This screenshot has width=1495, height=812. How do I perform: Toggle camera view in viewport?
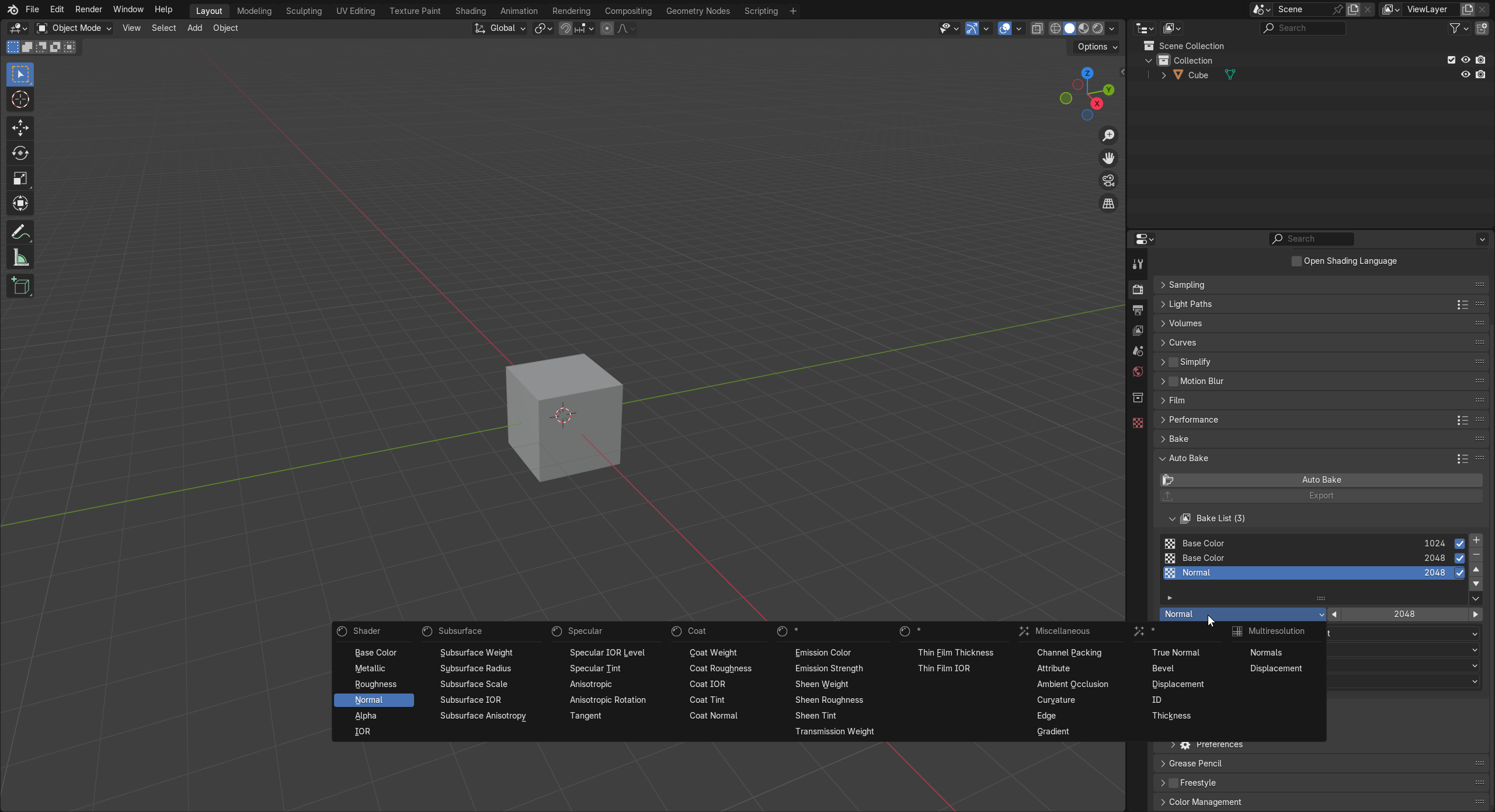click(x=1108, y=181)
